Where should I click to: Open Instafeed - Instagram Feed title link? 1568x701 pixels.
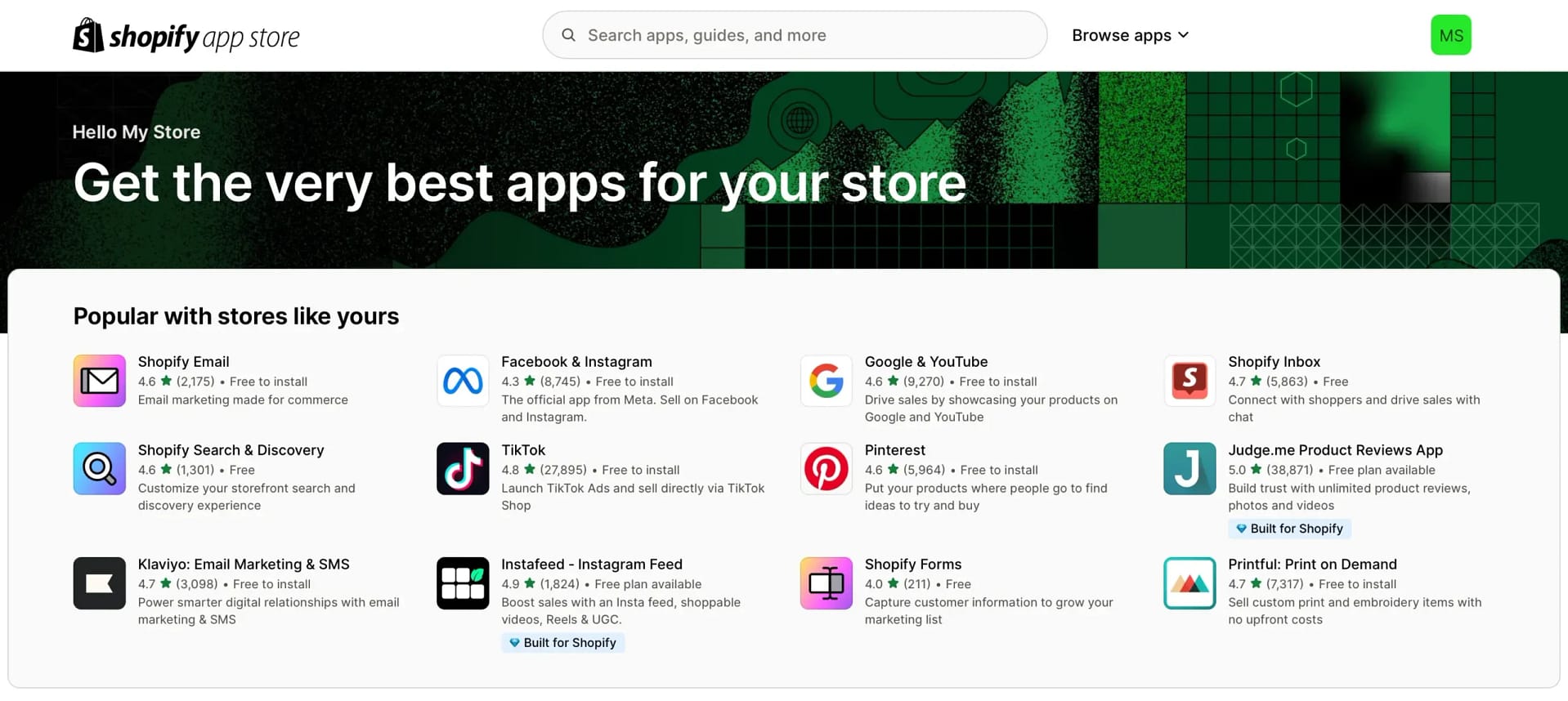(x=592, y=565)
